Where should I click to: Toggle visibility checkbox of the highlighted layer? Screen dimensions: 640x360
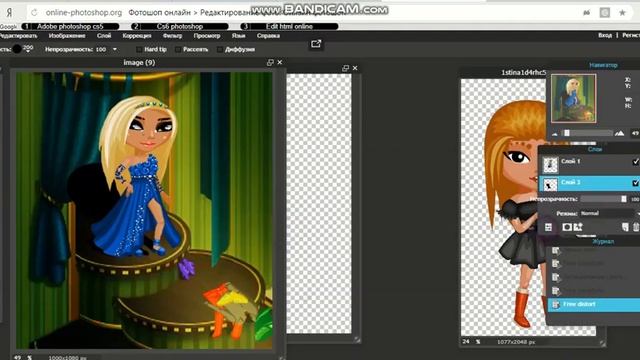click(x=636, y=183)
